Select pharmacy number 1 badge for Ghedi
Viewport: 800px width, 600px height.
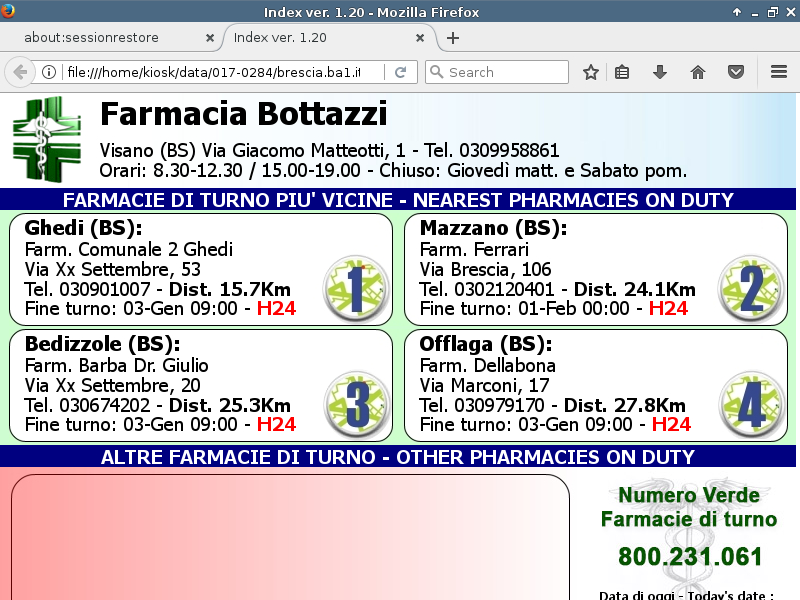pos(356,288)
